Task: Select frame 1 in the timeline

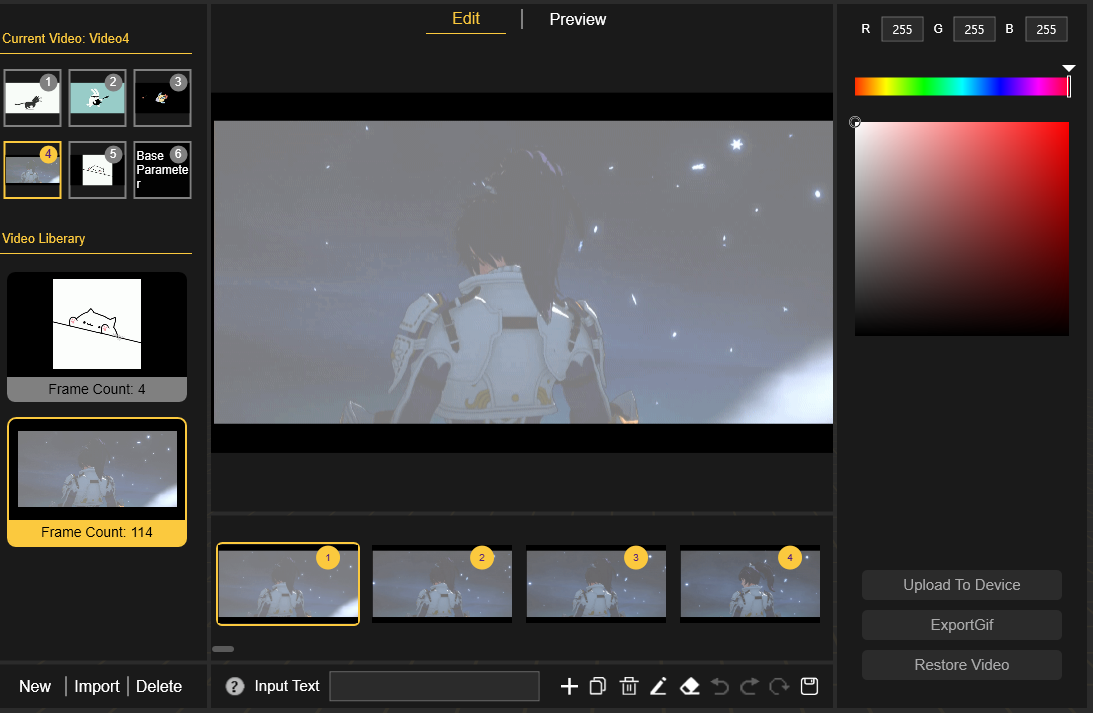Action: (x=288, y=584)
